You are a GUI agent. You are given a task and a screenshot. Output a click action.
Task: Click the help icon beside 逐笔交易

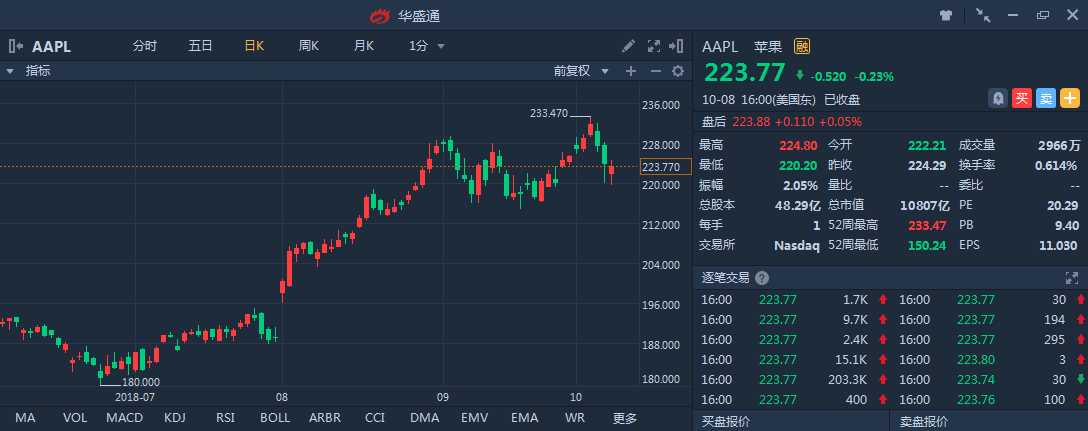coord(763,278)
